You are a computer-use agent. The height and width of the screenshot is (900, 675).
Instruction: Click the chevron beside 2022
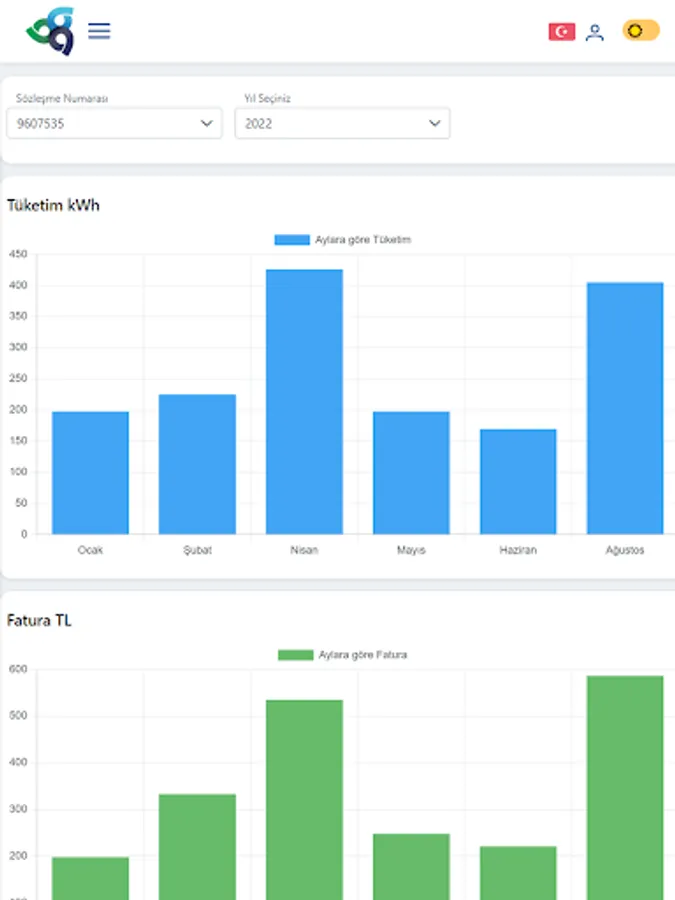(435, 123)
